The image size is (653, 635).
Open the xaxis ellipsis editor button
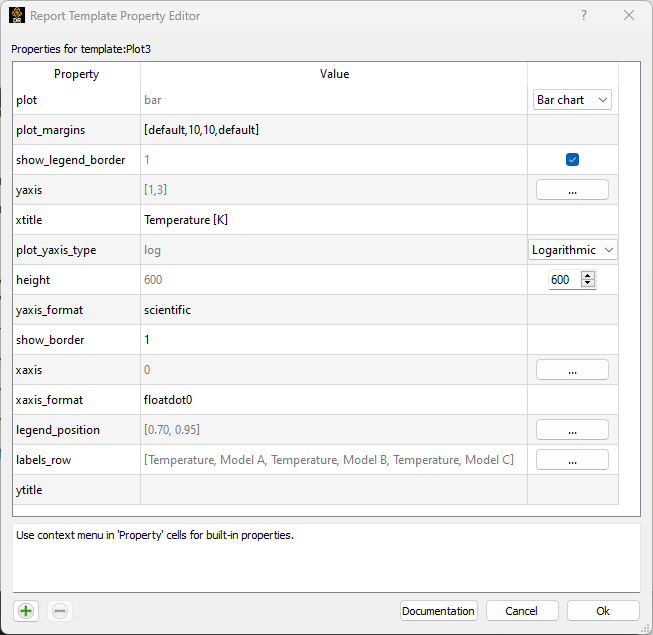coord(572,370)
